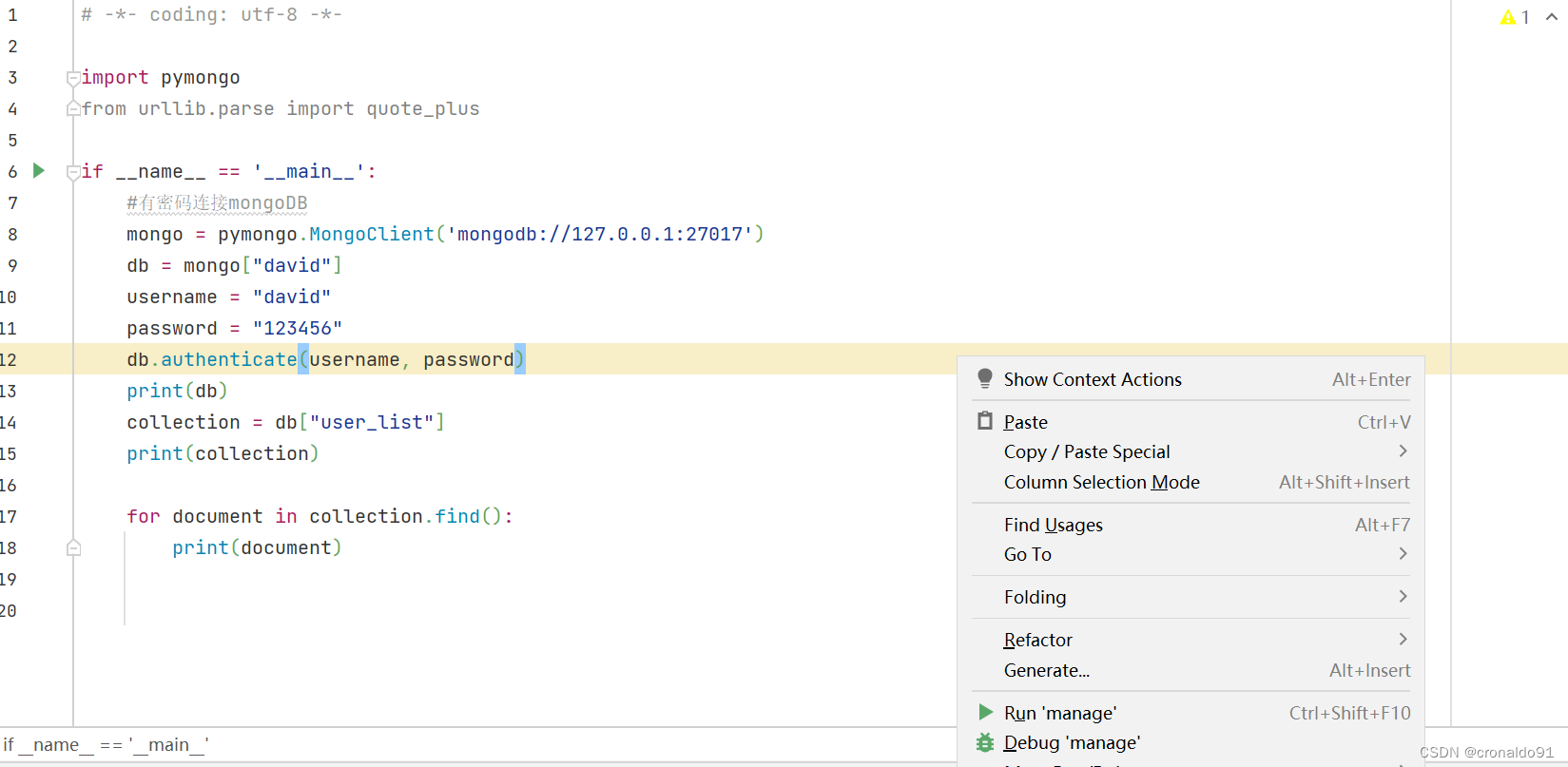Screen dimensions: 1568x767
Task: Expand the Go To submenu arrow
Action: pyautogui.click(x=1403, y=554)
